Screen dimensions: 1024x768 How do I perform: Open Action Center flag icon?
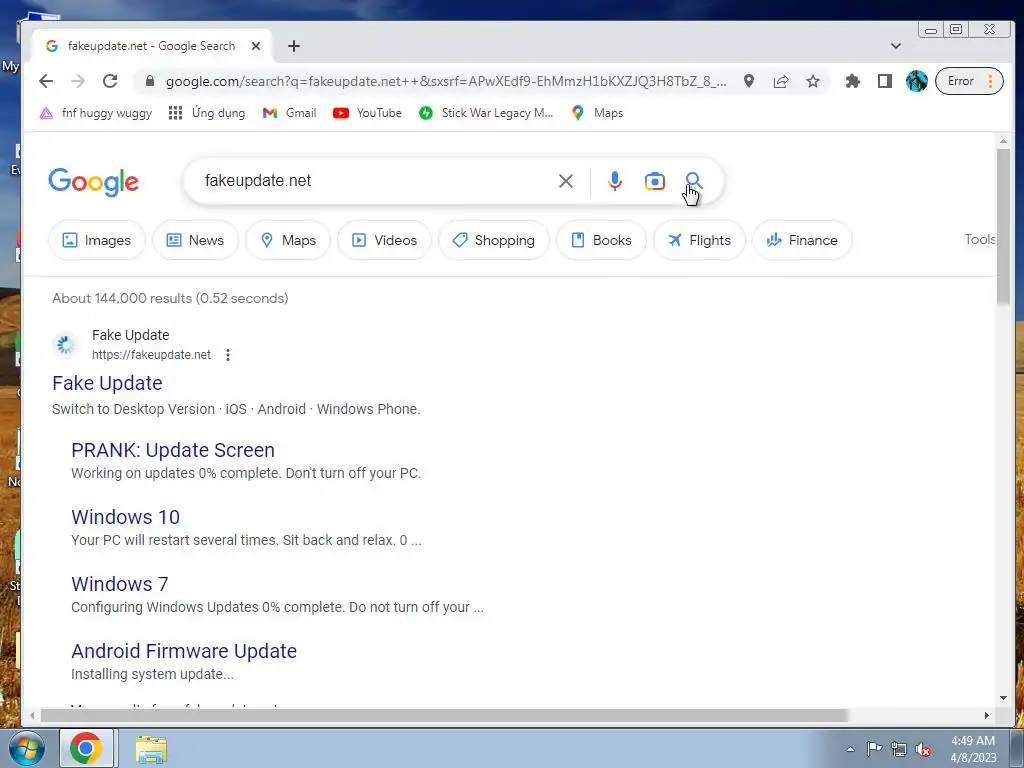click(874, 749)
